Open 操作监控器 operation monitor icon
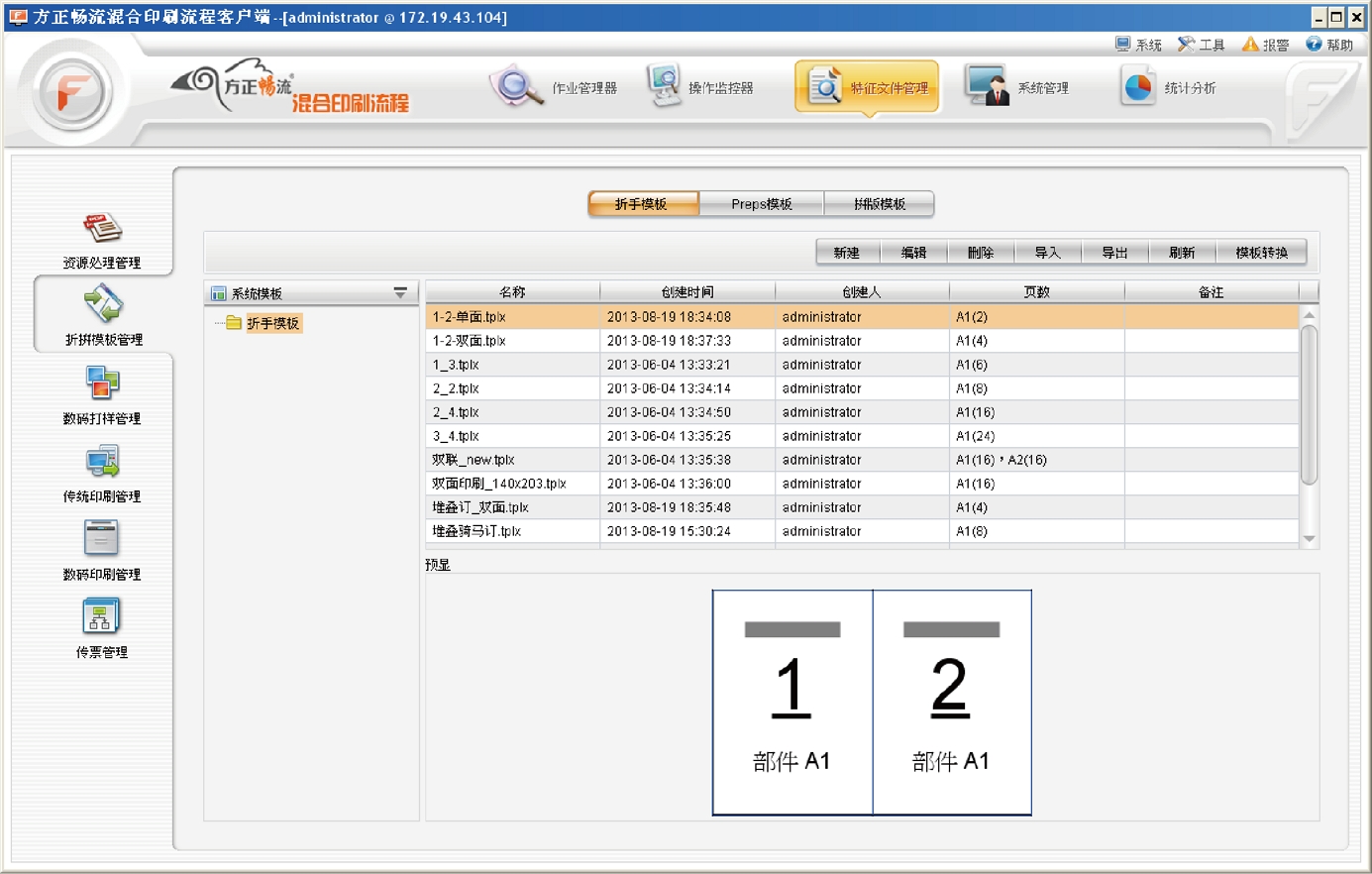 click(x=664, y=87)
